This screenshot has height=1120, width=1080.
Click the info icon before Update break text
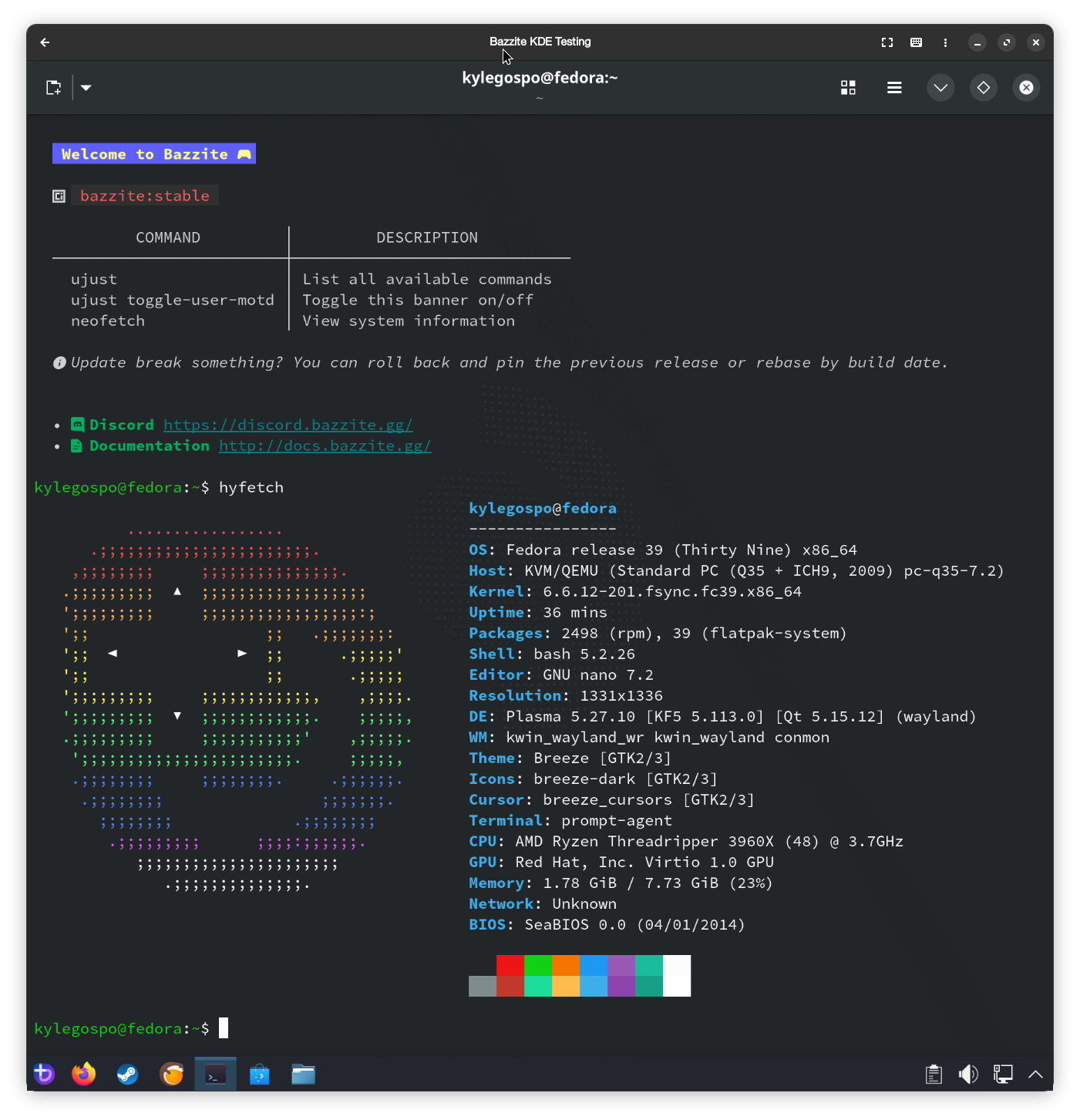[59, 362]
